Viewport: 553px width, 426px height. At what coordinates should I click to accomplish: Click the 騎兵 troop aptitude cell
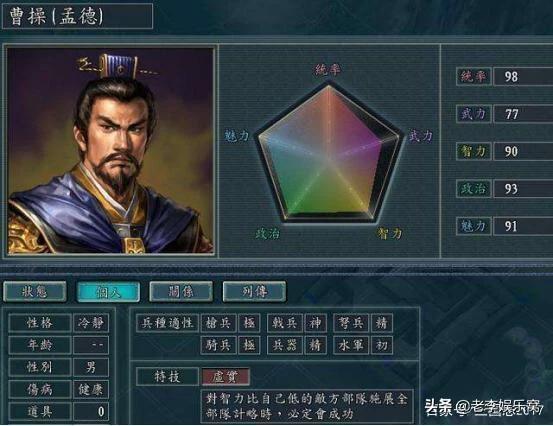(x=218, y=345)
